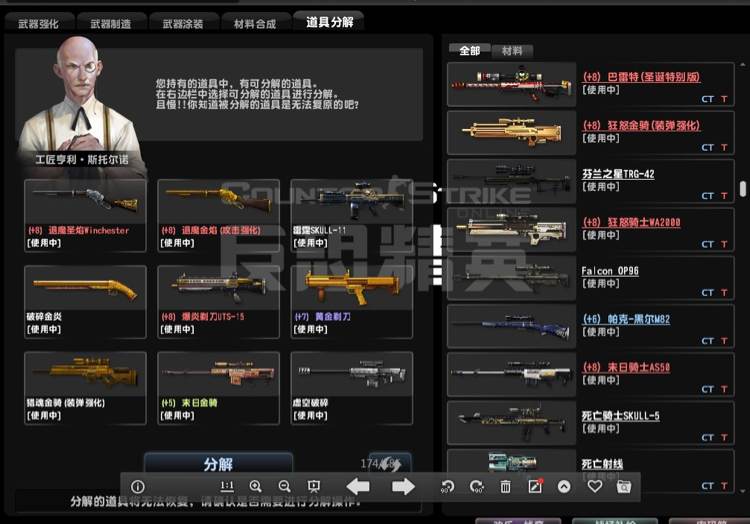The height and width of the screenshot is (524, 750).
Task: Delete the image with trash icon
Action: (505, 486)
